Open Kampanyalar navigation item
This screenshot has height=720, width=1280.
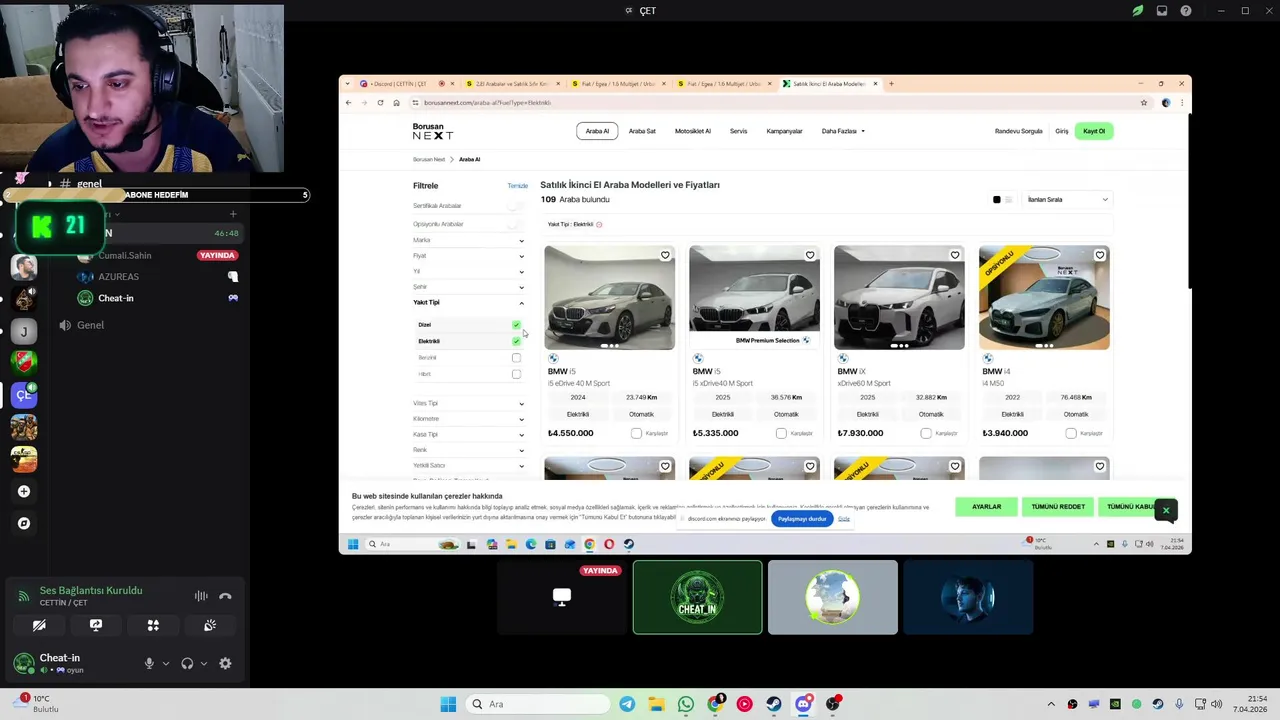(784, 131)
